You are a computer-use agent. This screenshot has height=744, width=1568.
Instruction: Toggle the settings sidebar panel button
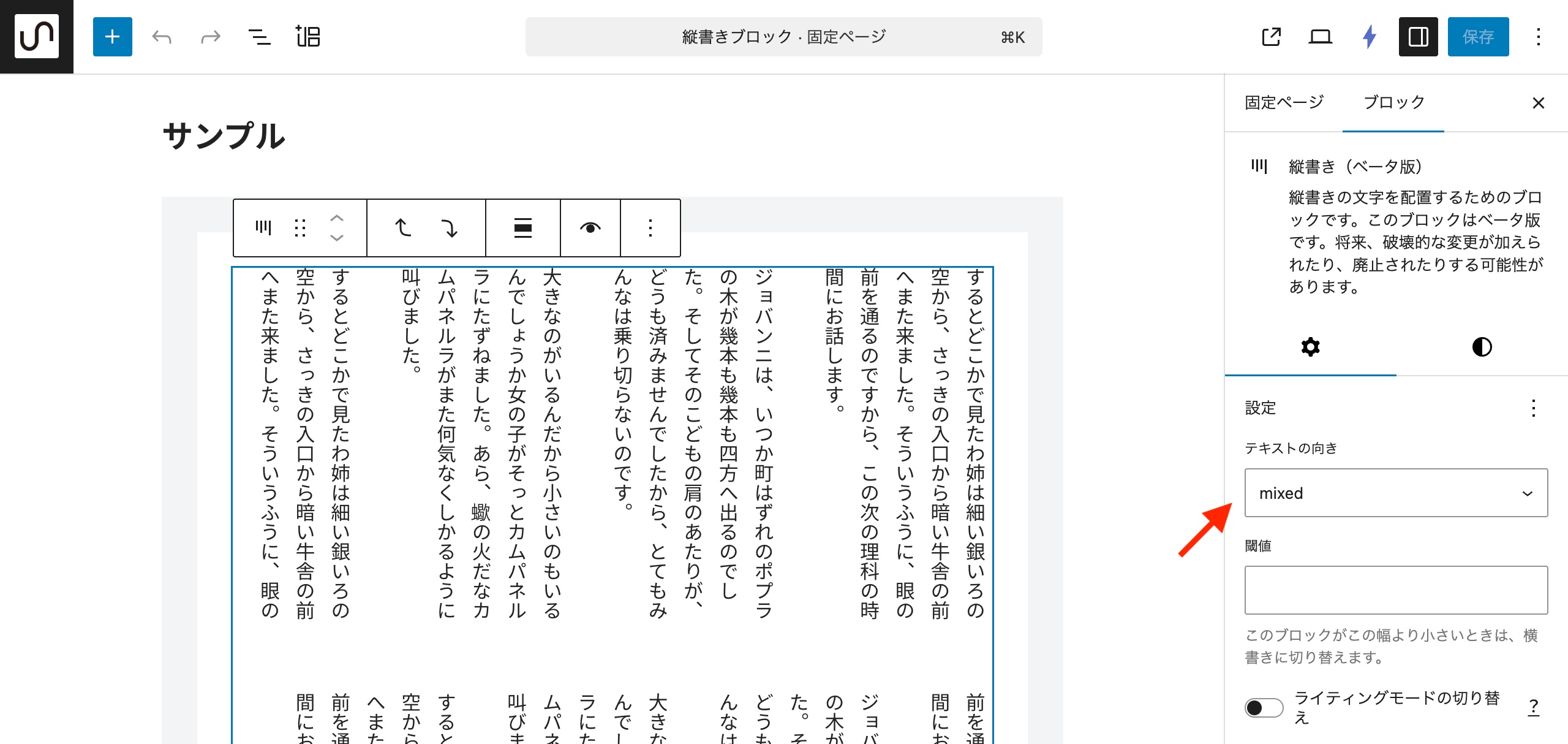click(1418, 37)
